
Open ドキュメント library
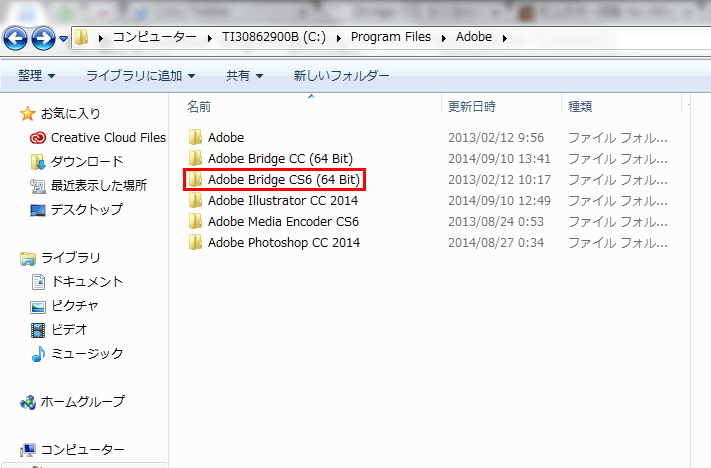pos(87,282)
